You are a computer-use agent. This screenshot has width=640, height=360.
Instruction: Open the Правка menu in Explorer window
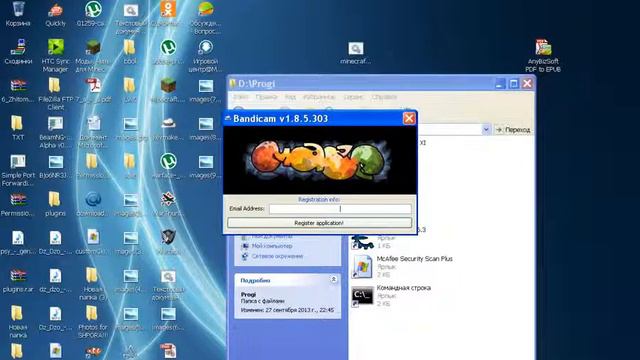[x=266, y=97]
